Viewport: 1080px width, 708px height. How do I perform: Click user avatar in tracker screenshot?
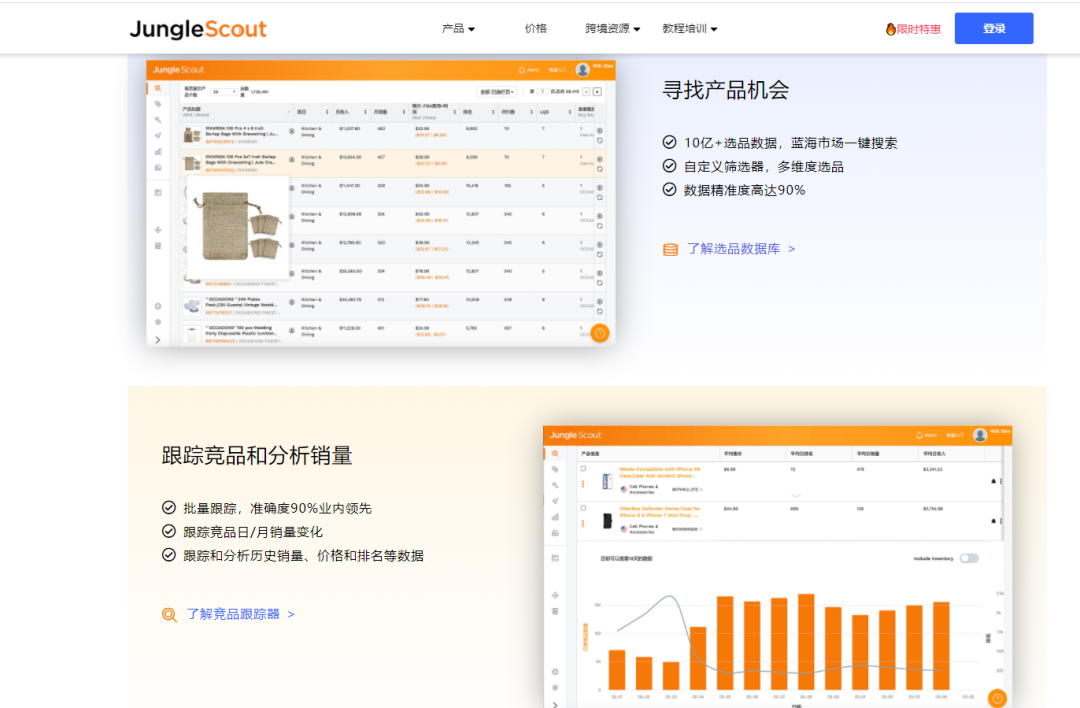click(x=979, y=435)
